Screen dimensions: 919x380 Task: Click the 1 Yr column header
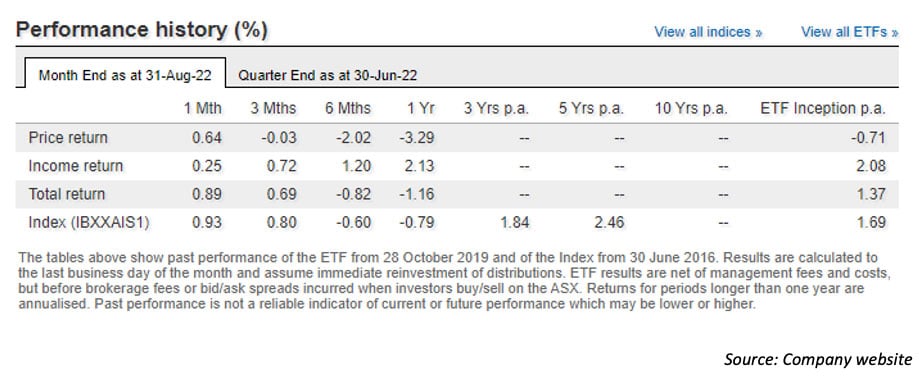pos(419,108)
